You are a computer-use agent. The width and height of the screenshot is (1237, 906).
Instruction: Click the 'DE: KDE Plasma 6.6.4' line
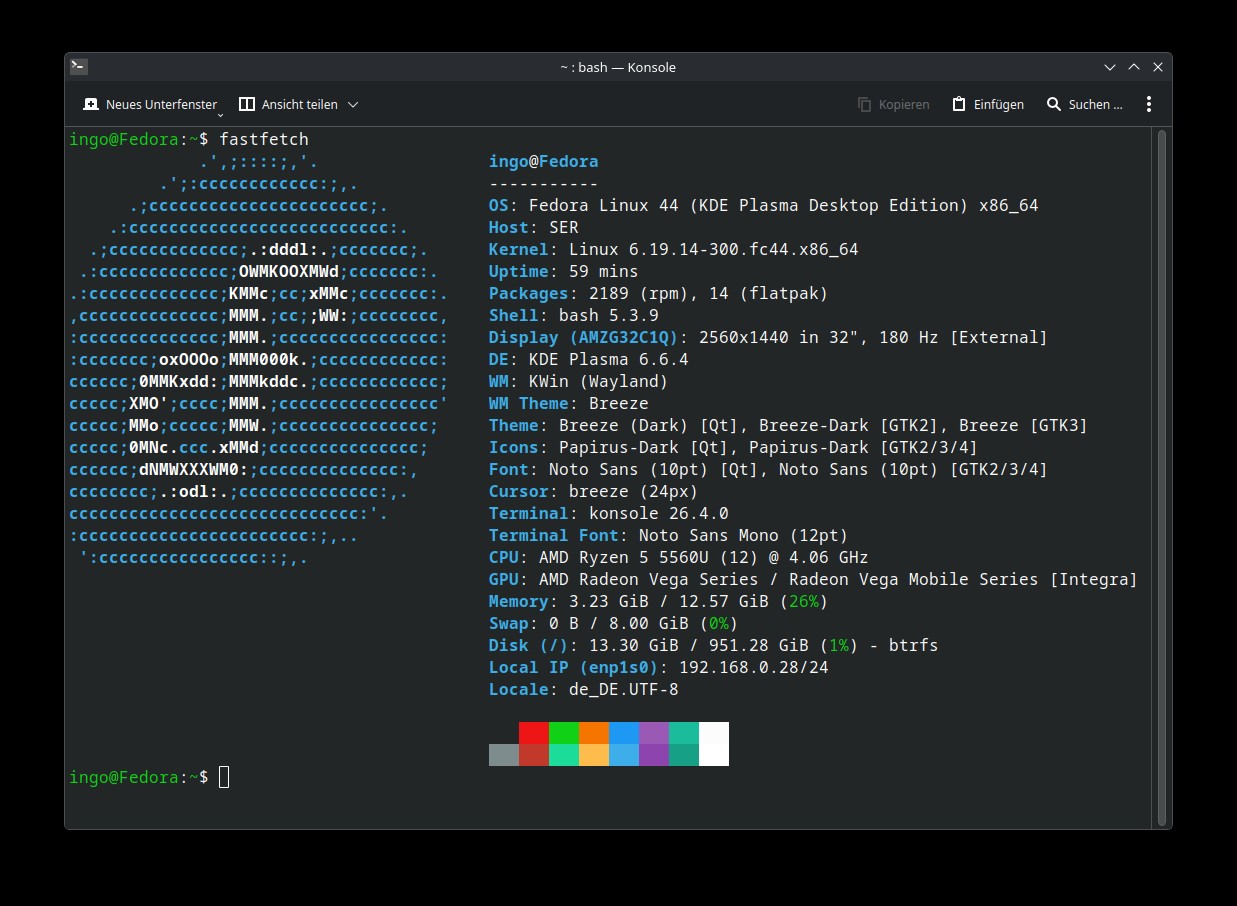tap(589, 359)
